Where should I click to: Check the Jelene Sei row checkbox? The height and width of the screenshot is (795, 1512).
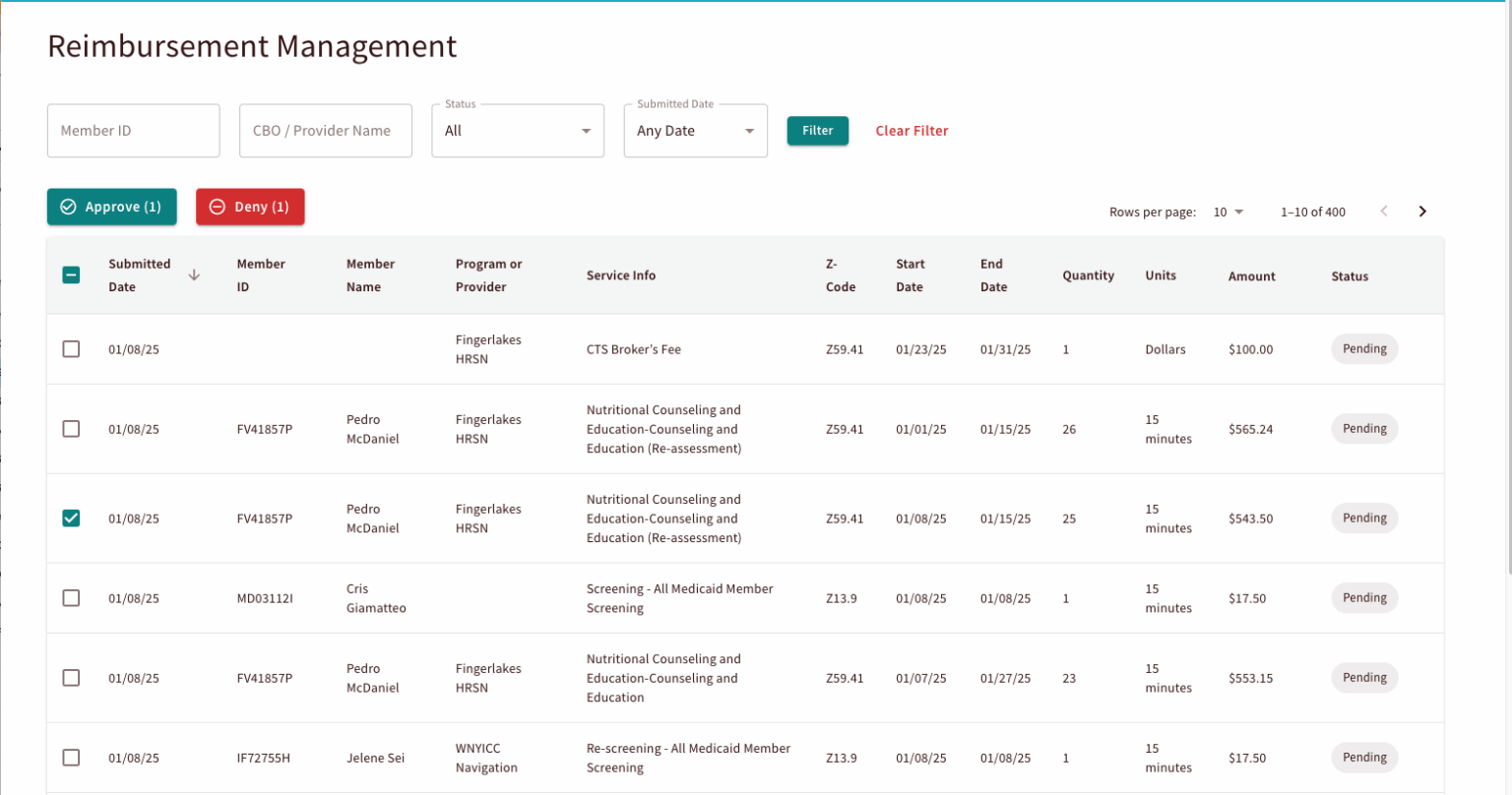tap(71, 758)
